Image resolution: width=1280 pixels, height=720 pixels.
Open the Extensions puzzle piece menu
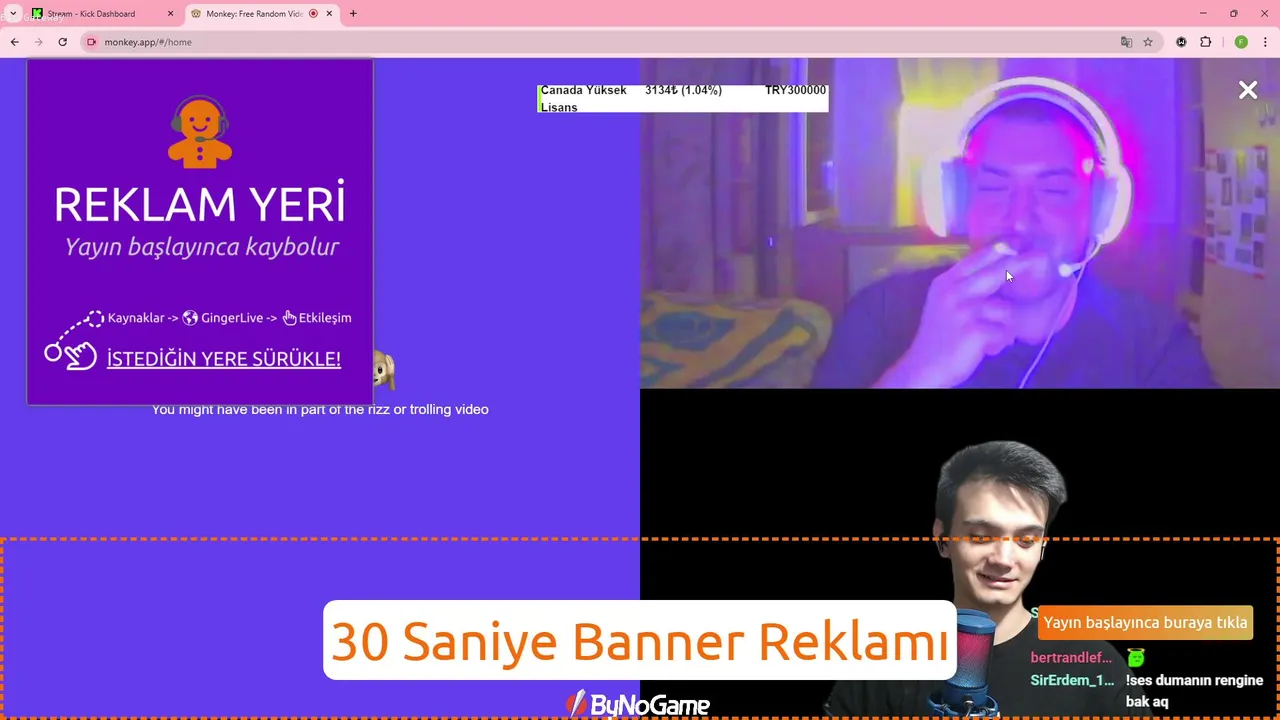pyautogui.click(x=1205, y=42)
